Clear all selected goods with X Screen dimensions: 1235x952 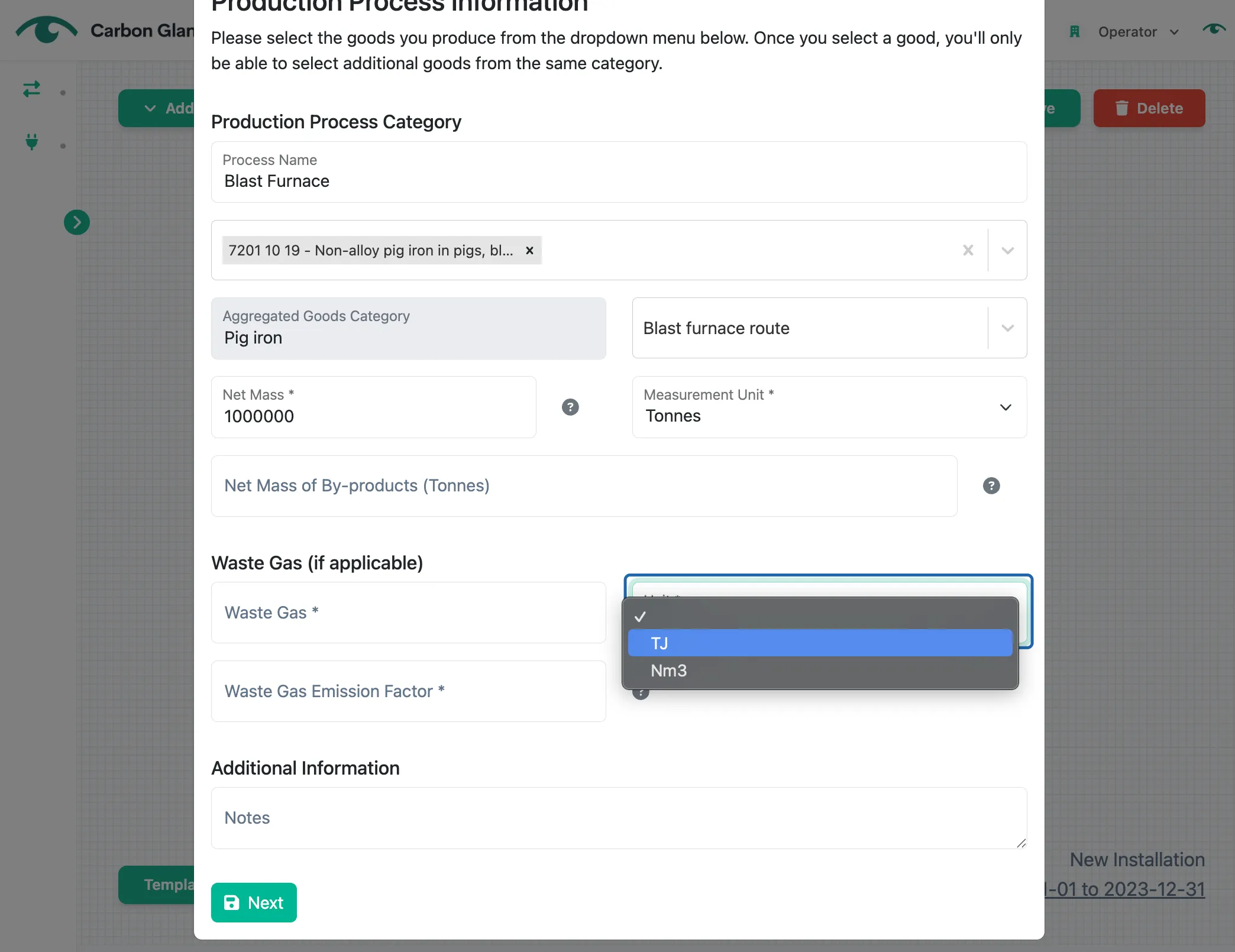[968, 250]
